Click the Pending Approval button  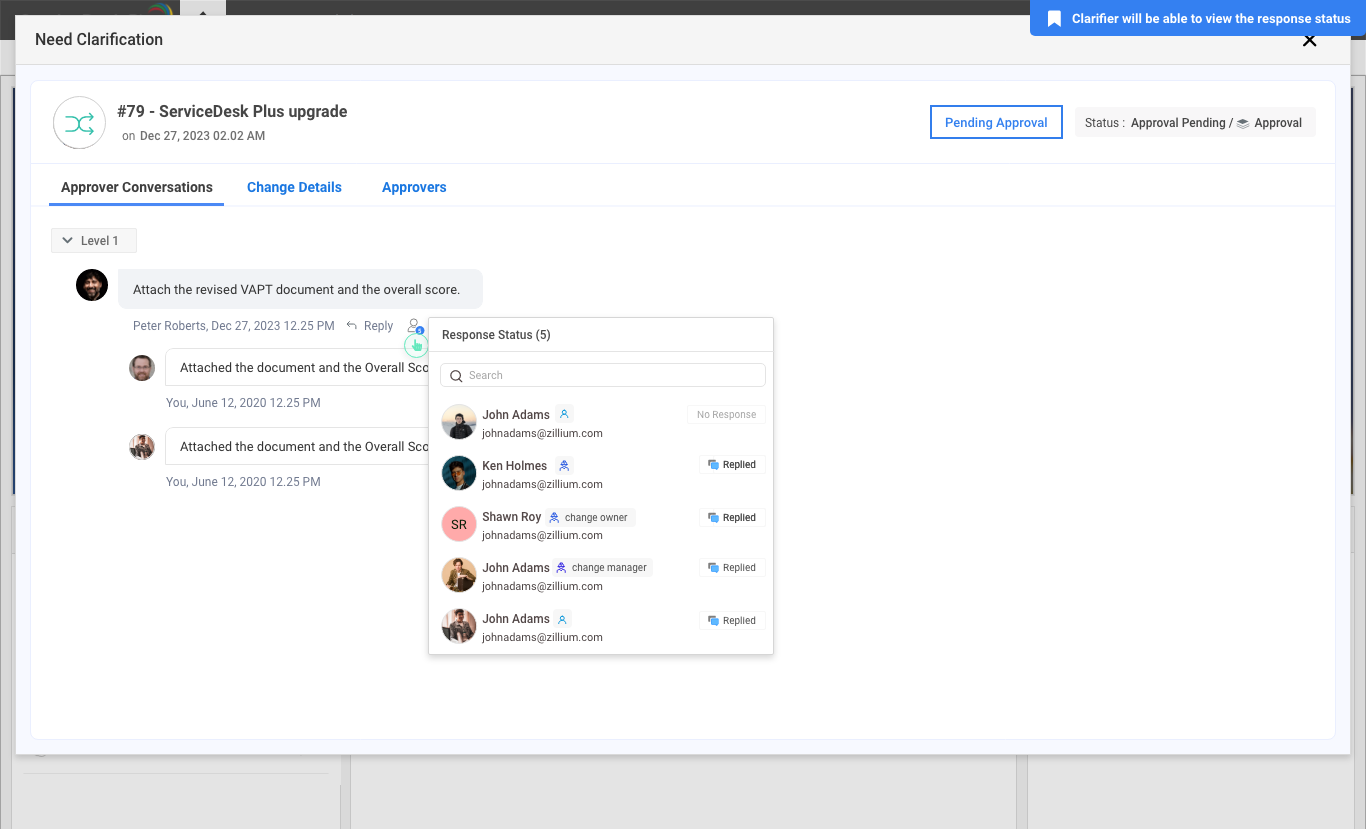point(996,122)
